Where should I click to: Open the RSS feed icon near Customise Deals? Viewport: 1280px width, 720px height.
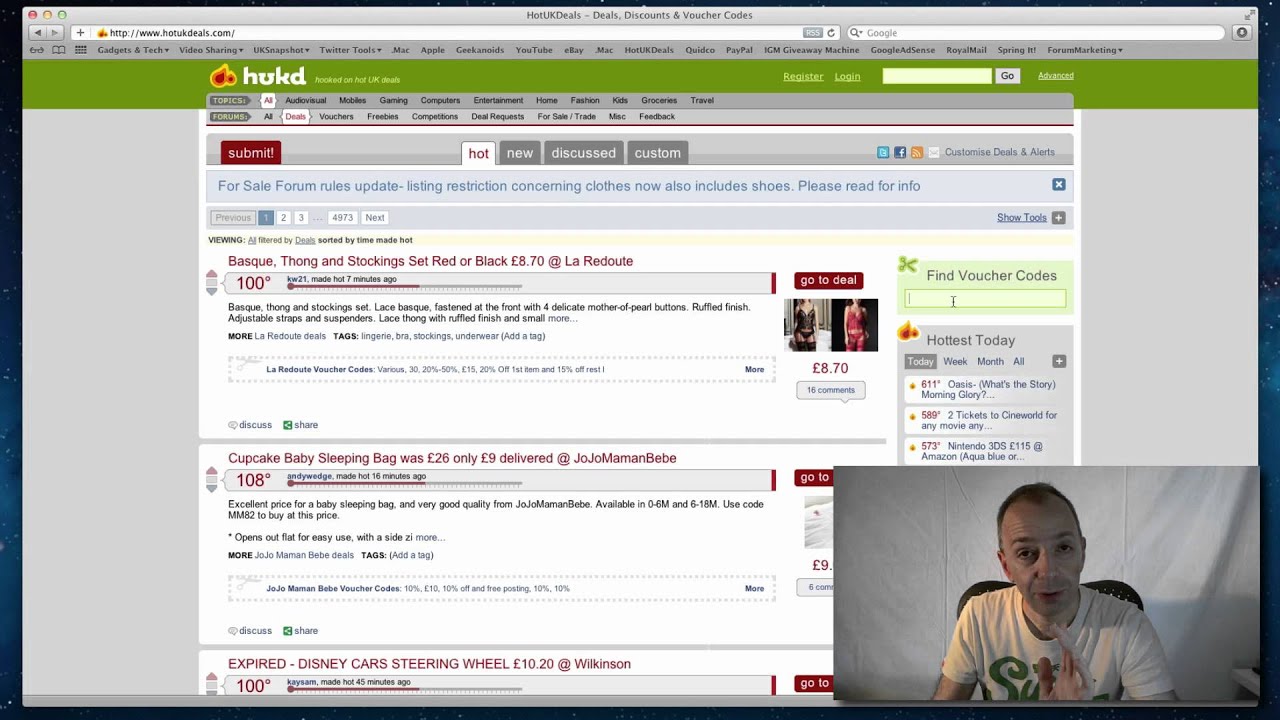tap(916, 152)
